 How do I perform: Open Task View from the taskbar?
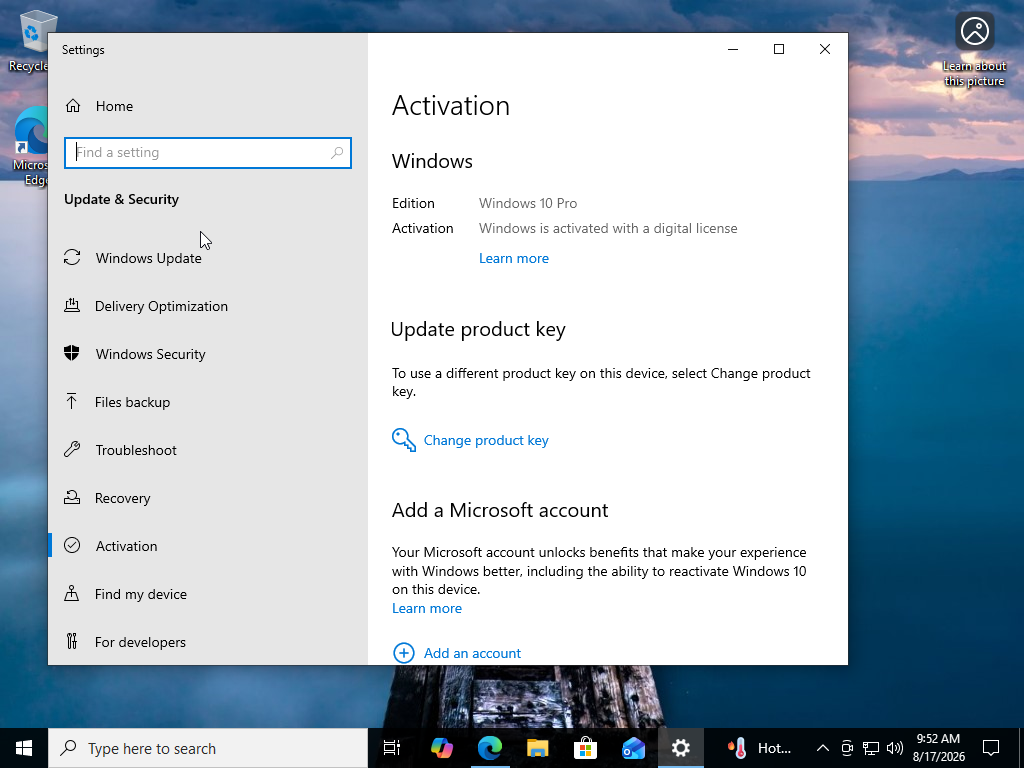pyautogui.click(x=392, y=748)
